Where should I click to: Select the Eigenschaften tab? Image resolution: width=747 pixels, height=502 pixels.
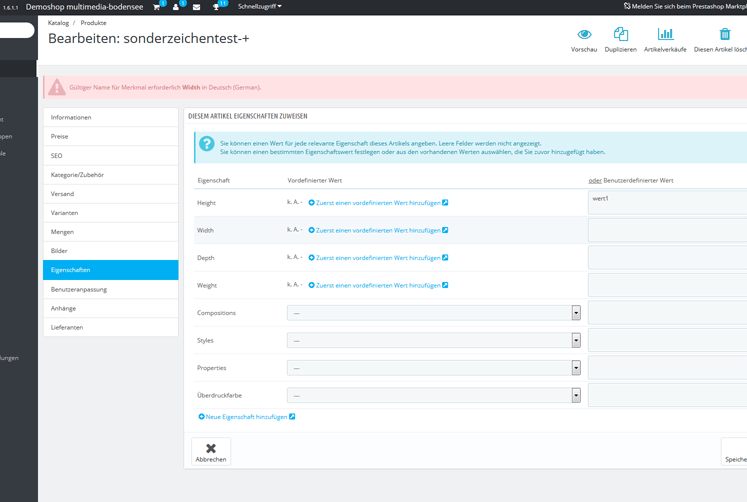click(111, 270)
